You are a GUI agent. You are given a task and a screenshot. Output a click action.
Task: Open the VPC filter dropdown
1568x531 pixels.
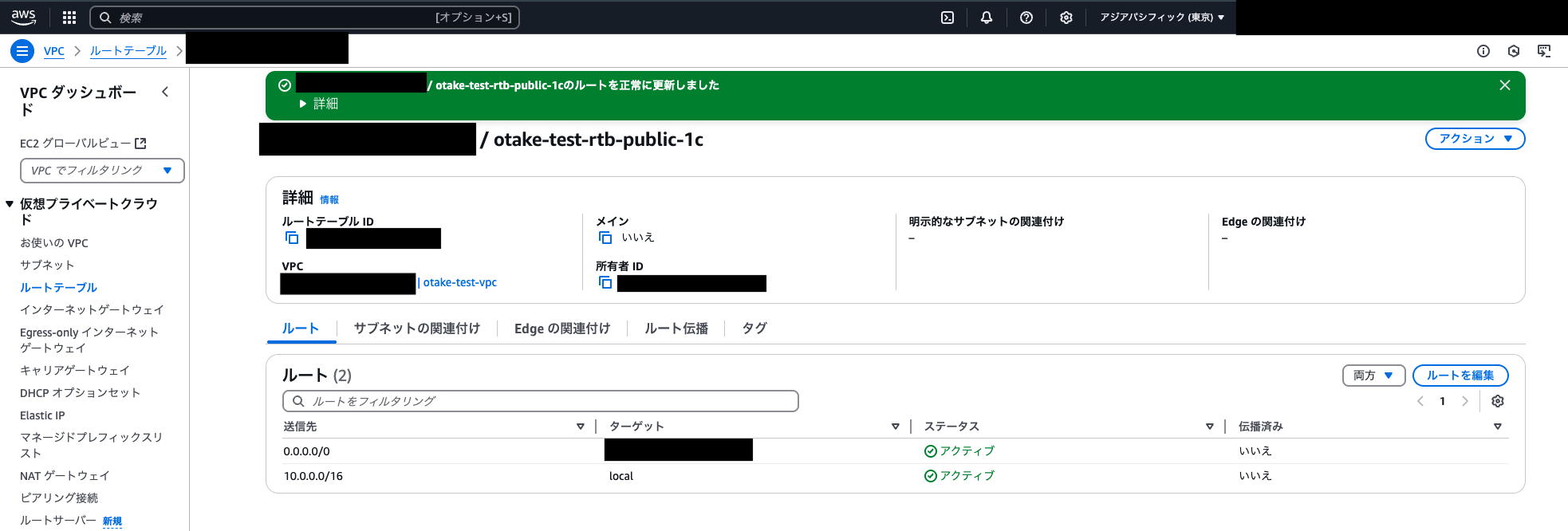[102, 171]
